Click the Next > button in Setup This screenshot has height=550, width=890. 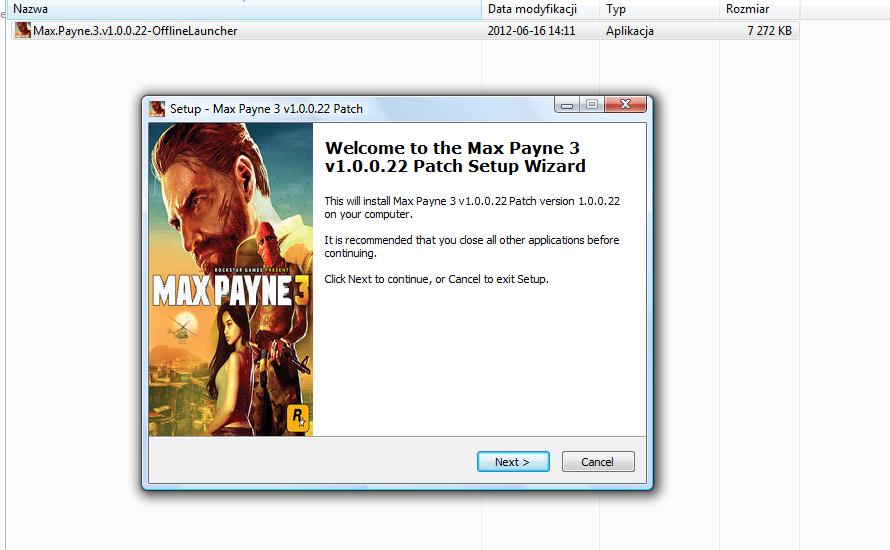pos(513,461)
